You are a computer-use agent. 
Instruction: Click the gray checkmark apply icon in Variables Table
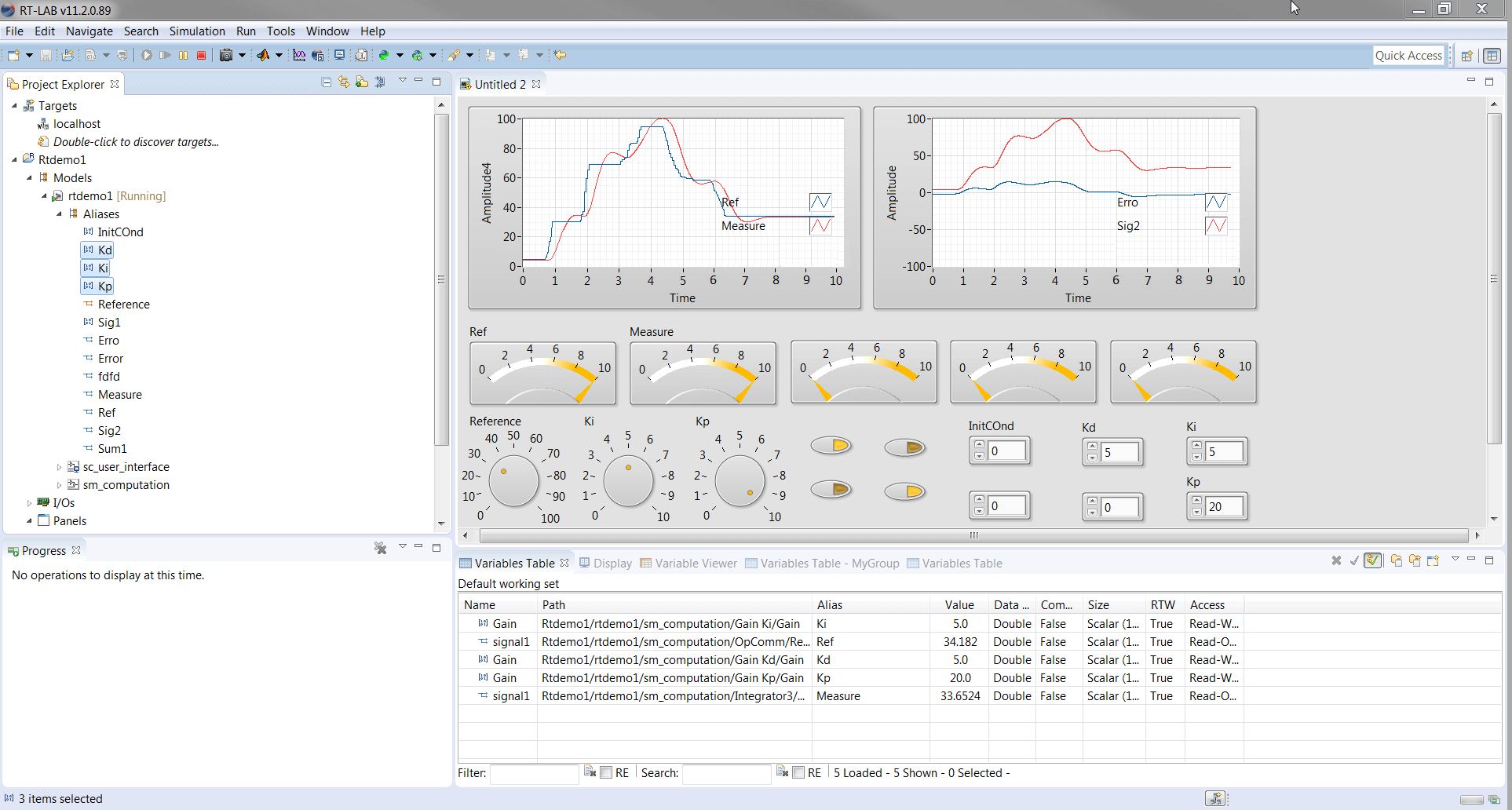tap(1354, 560)
